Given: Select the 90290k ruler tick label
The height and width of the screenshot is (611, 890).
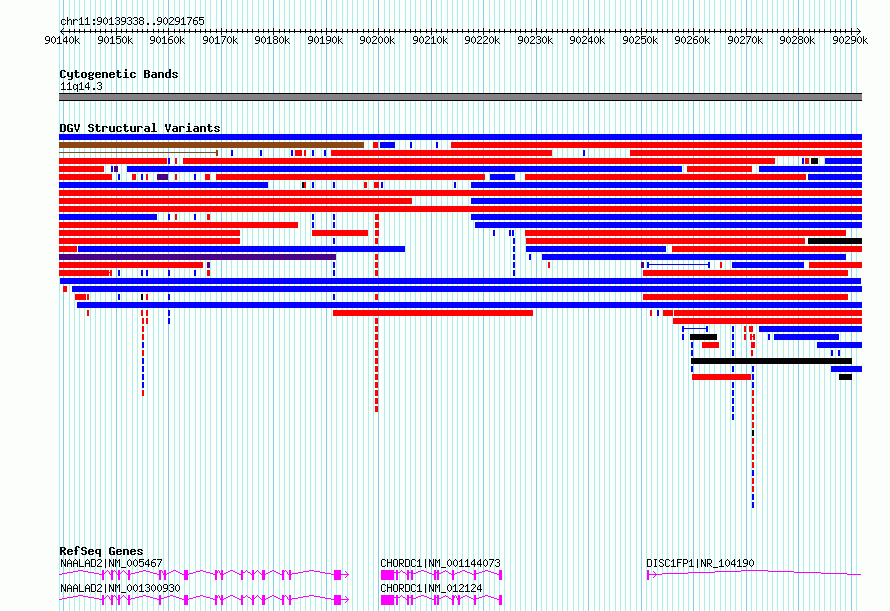Looking at the screenshot, I should [850, 40].
